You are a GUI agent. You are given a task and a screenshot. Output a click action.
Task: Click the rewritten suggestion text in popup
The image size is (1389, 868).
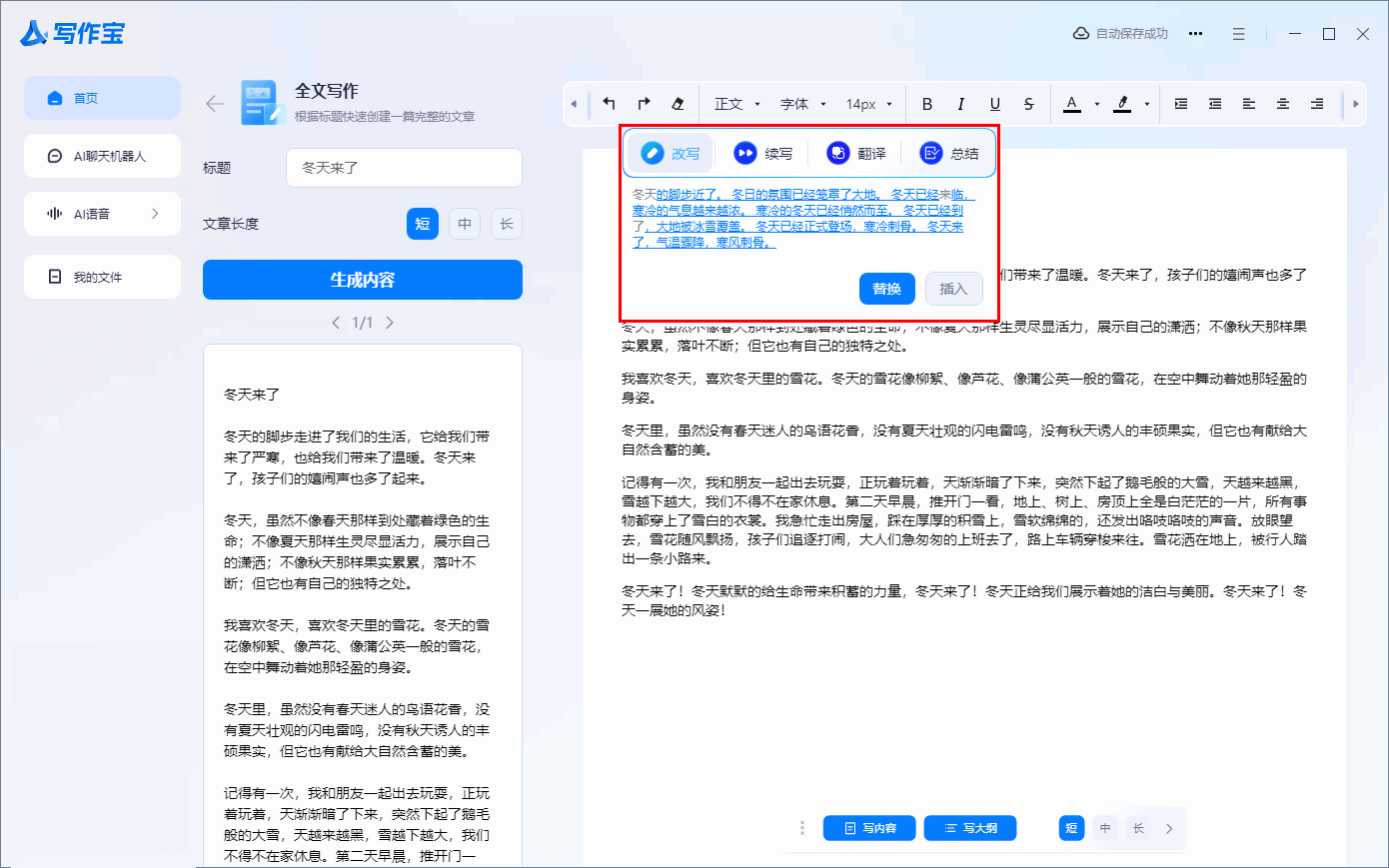coord(802,218)
